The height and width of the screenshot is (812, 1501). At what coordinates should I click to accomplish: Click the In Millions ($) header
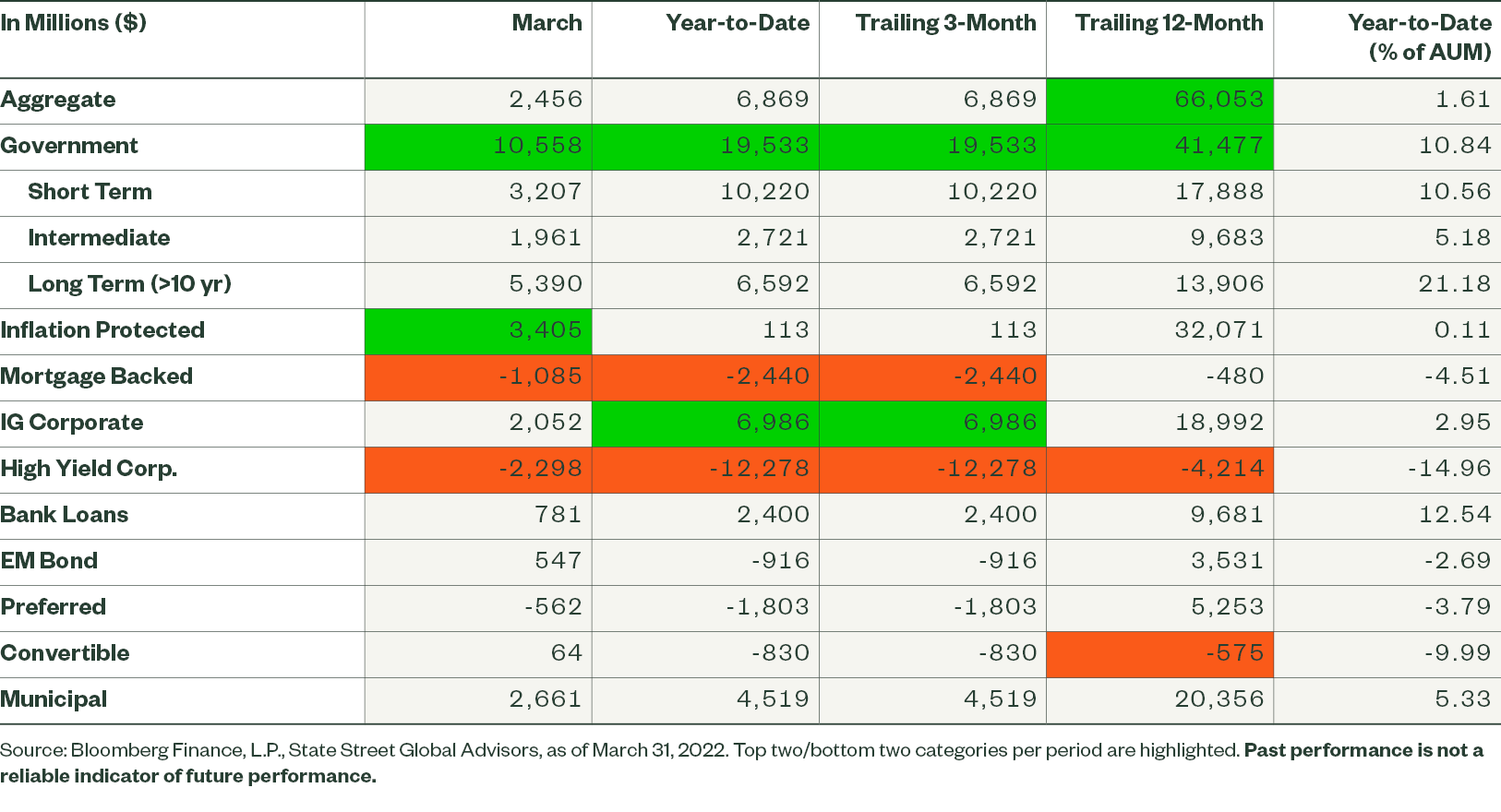coord(74,23)
